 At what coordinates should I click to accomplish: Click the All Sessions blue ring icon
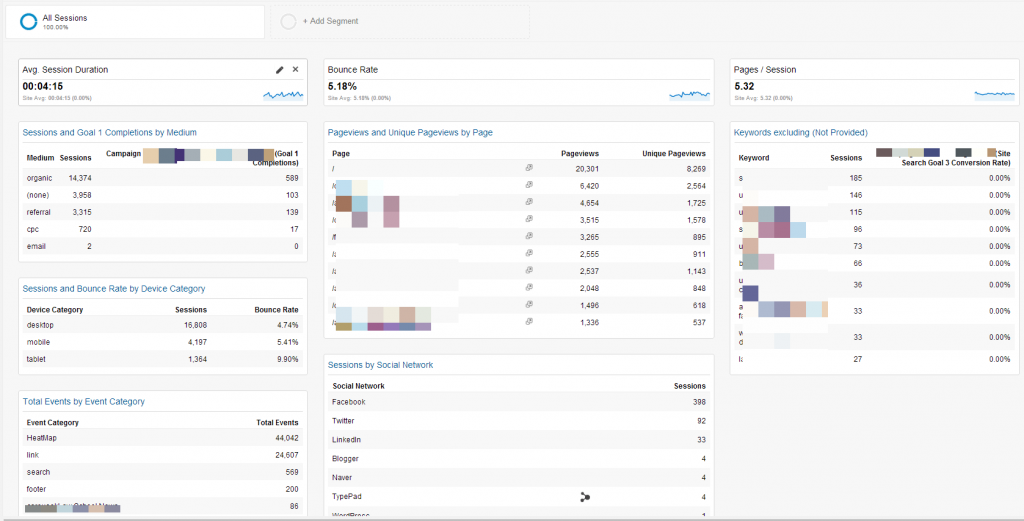(29, 22)
